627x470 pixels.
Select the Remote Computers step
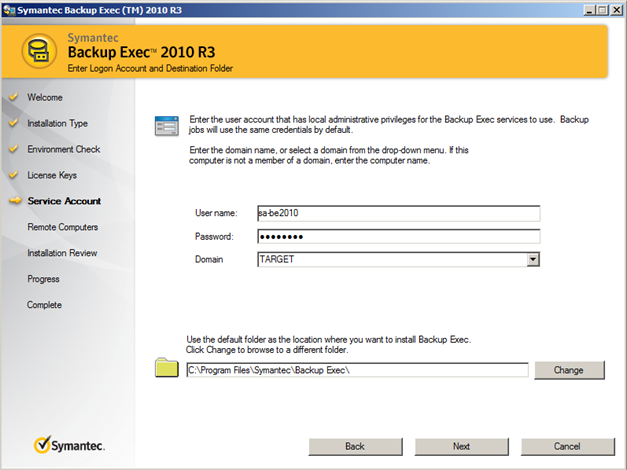click(x=62, y=227)
